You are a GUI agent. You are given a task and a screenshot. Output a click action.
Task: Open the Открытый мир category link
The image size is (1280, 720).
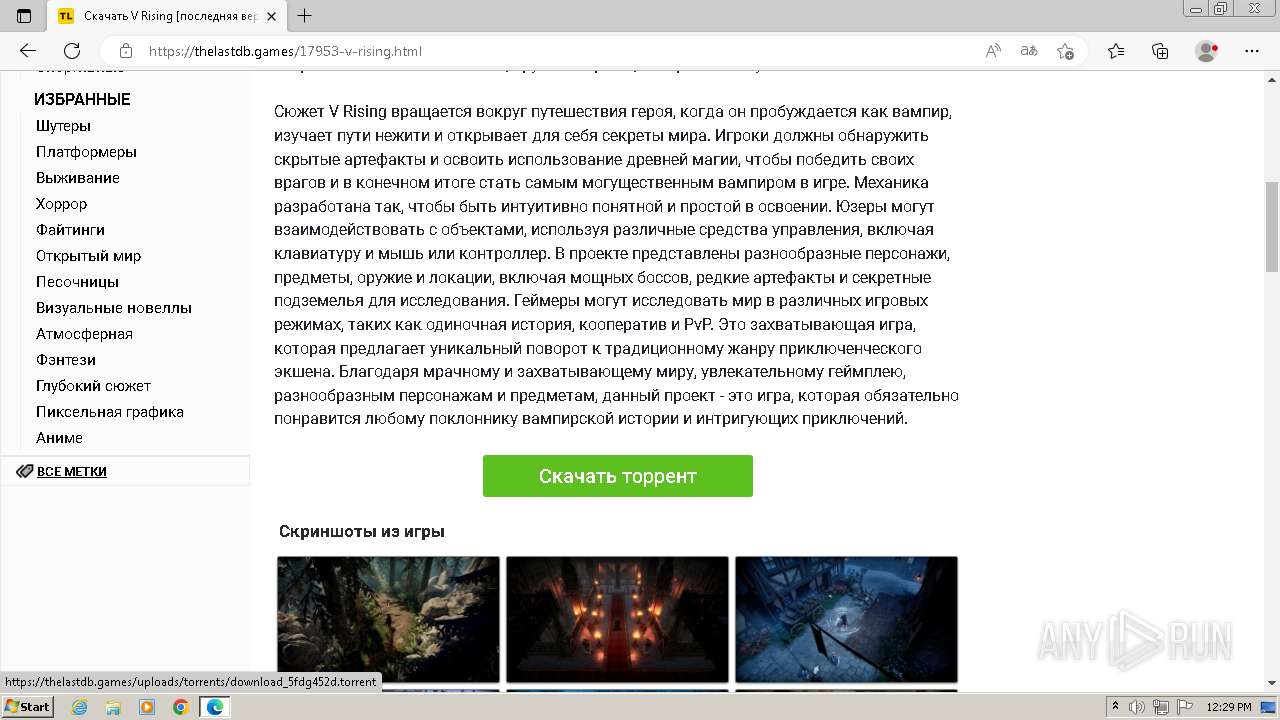click(88, 256)
